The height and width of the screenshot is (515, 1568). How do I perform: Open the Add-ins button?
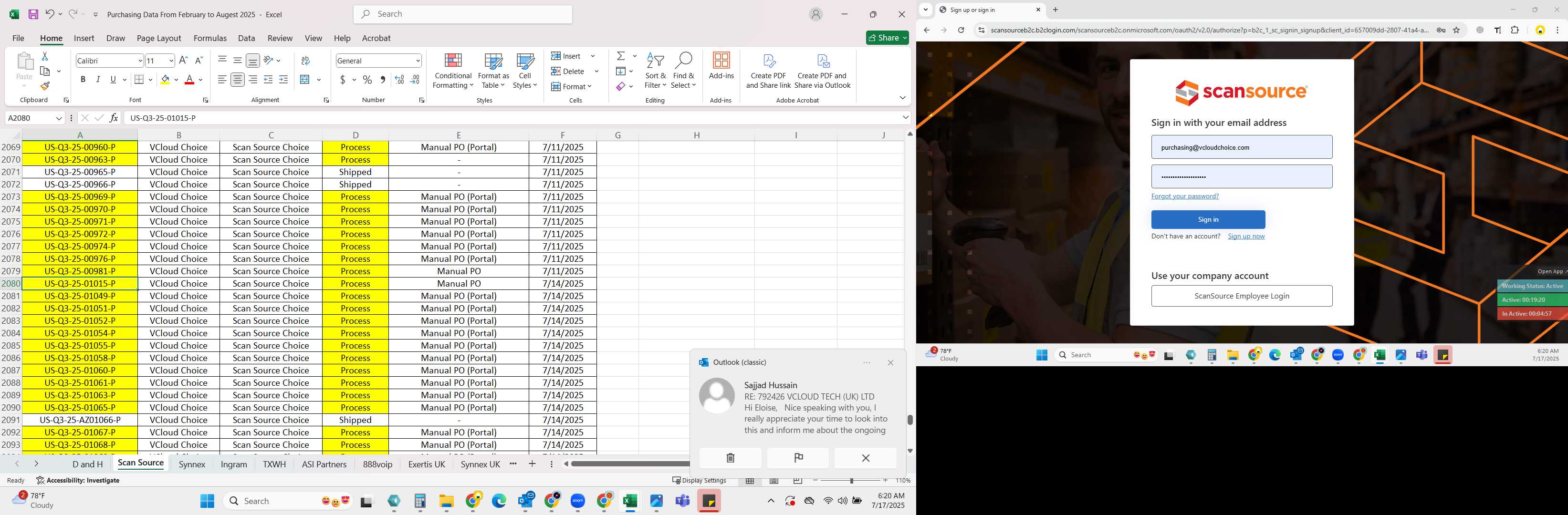click(x=721, y=66)
